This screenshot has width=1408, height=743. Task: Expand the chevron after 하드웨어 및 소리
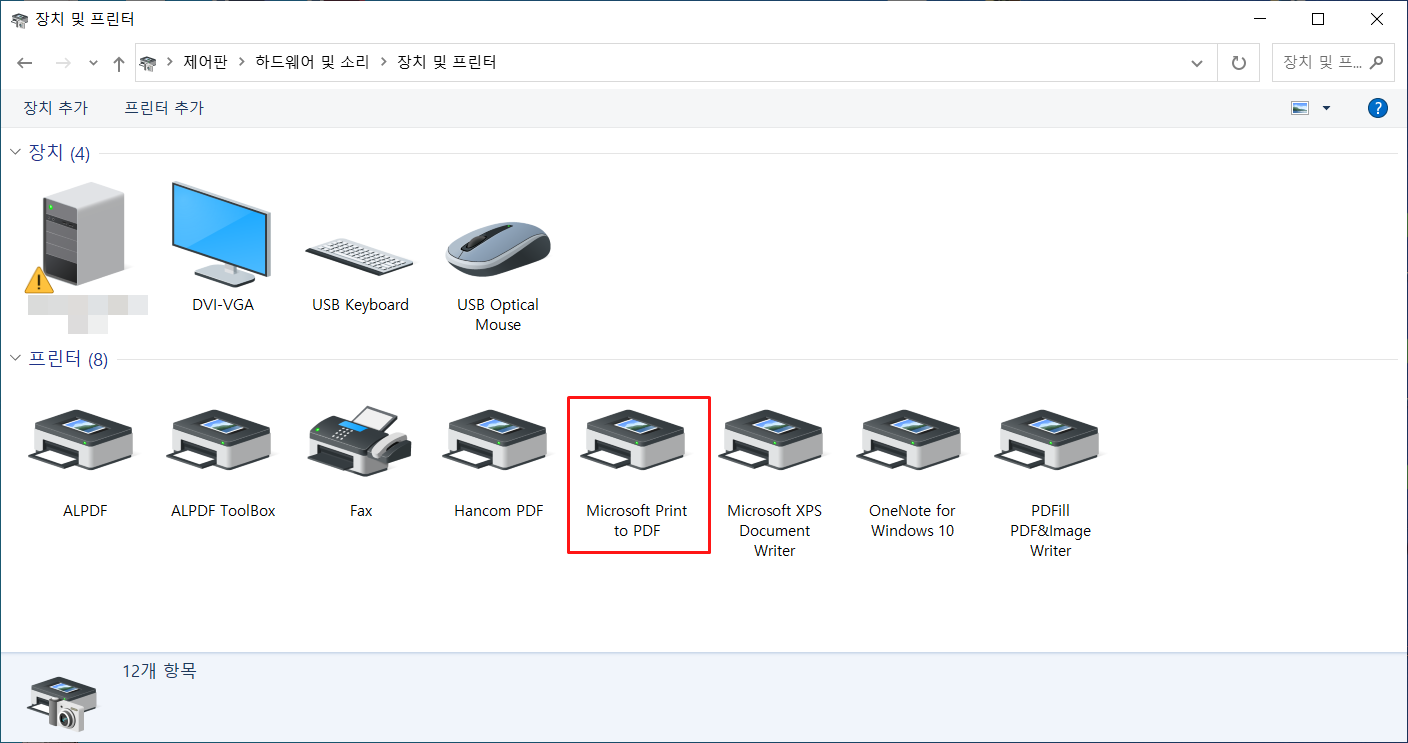point(383,63)
